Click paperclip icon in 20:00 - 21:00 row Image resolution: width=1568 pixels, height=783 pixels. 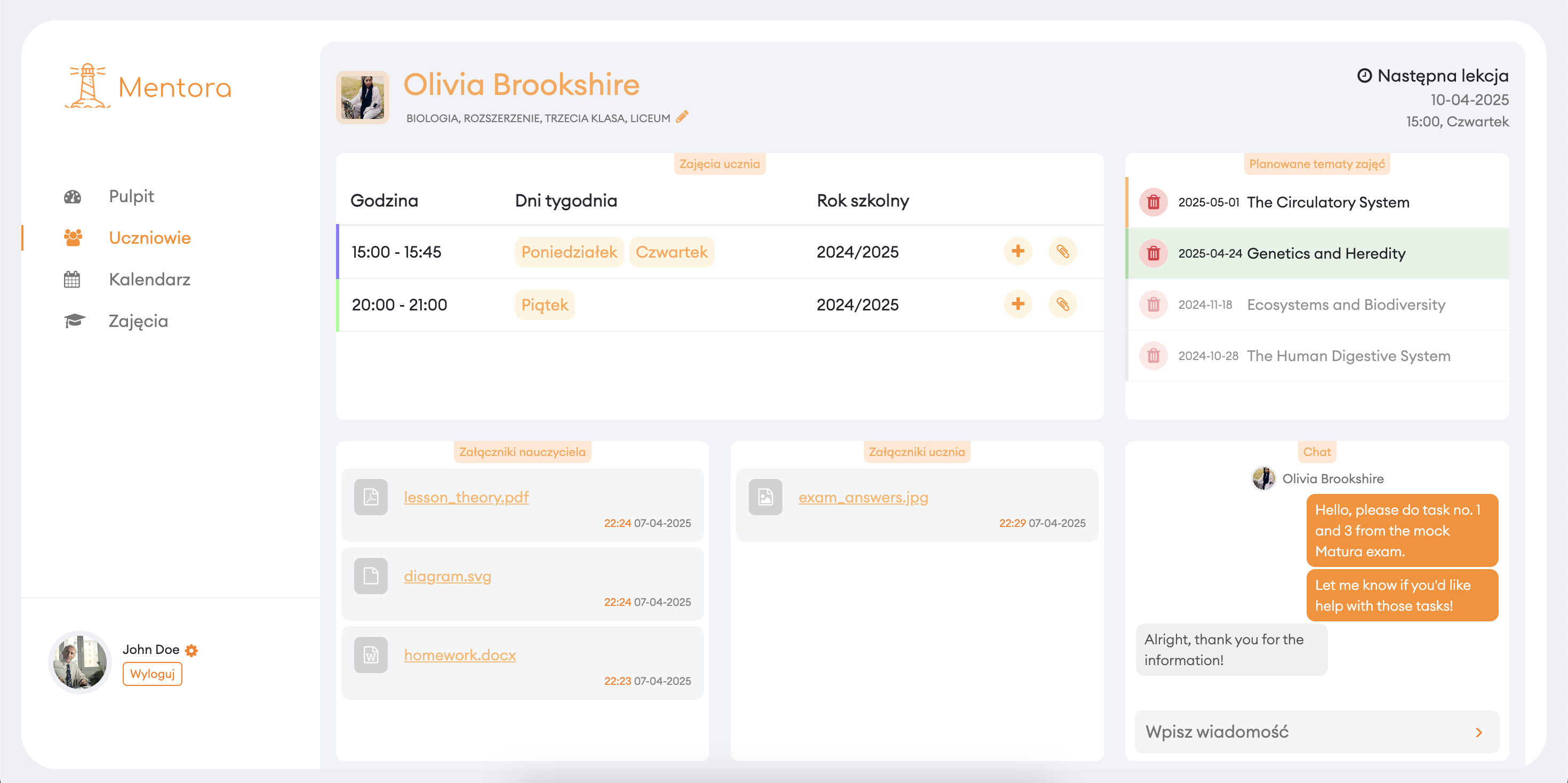coord(1062,304)
